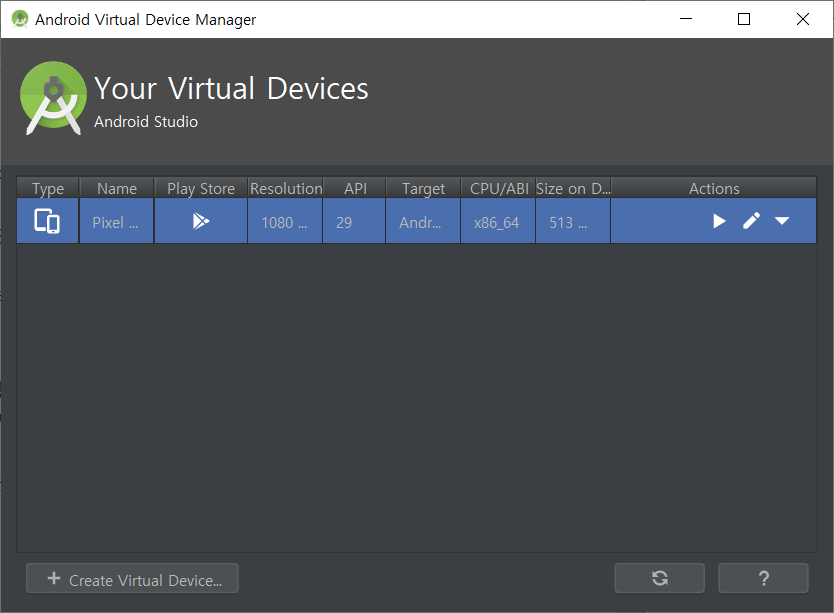
Task: Close the AVD Manager window
Action: 803,19
